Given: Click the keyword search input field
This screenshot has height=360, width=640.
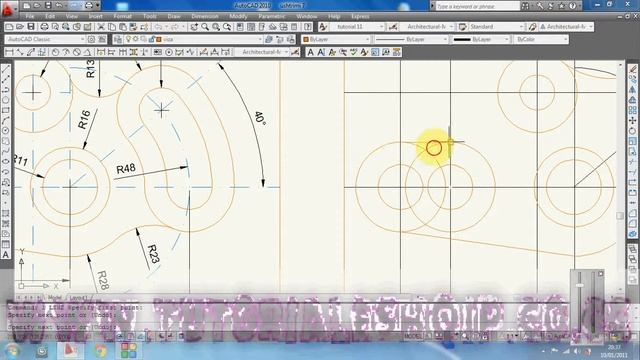Looking at the screenshot, I should [478, 6].
